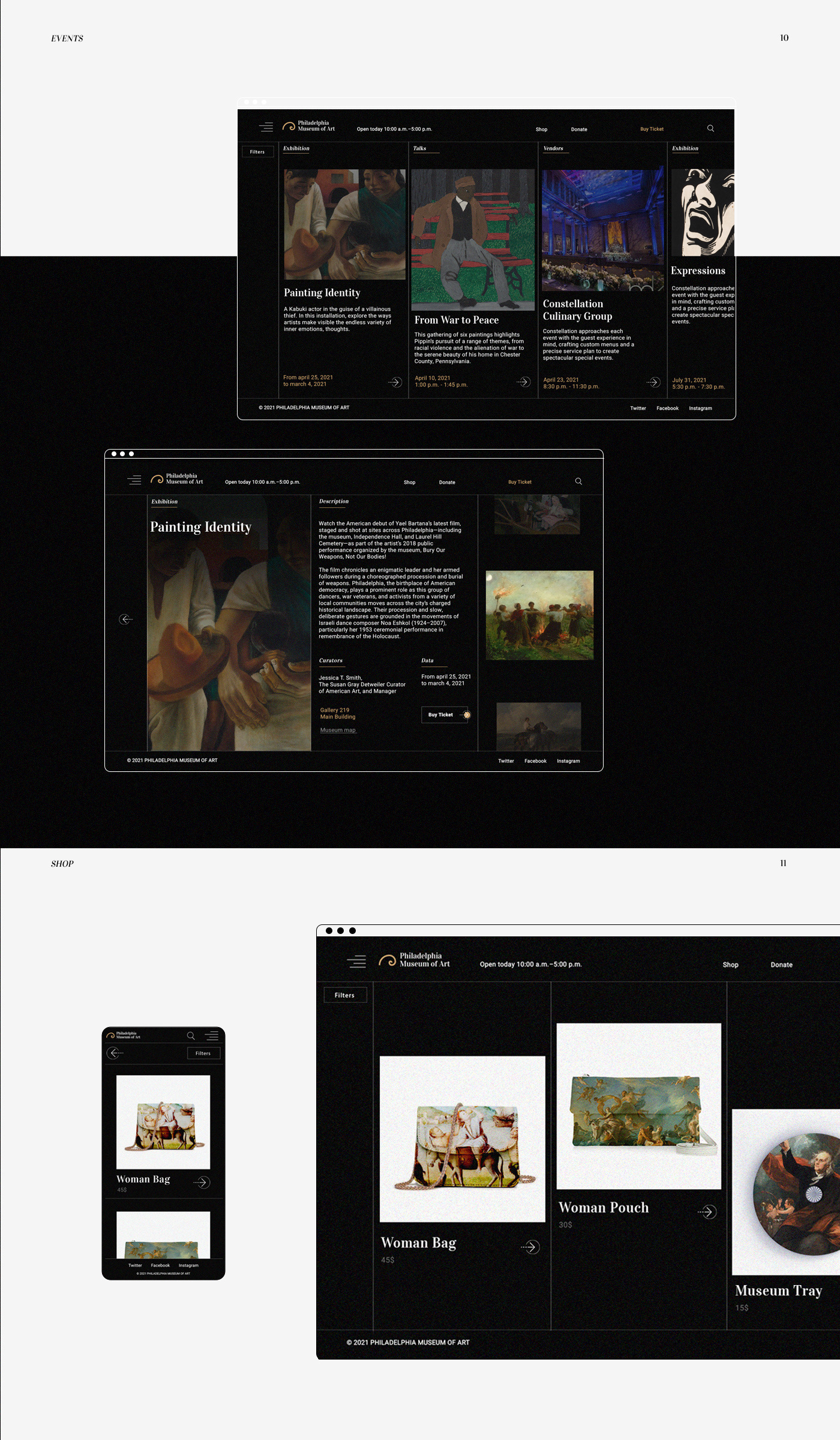
Task: Click 'Museum Tray' title in desktop shop
Action: click(x=779, y=1291)
